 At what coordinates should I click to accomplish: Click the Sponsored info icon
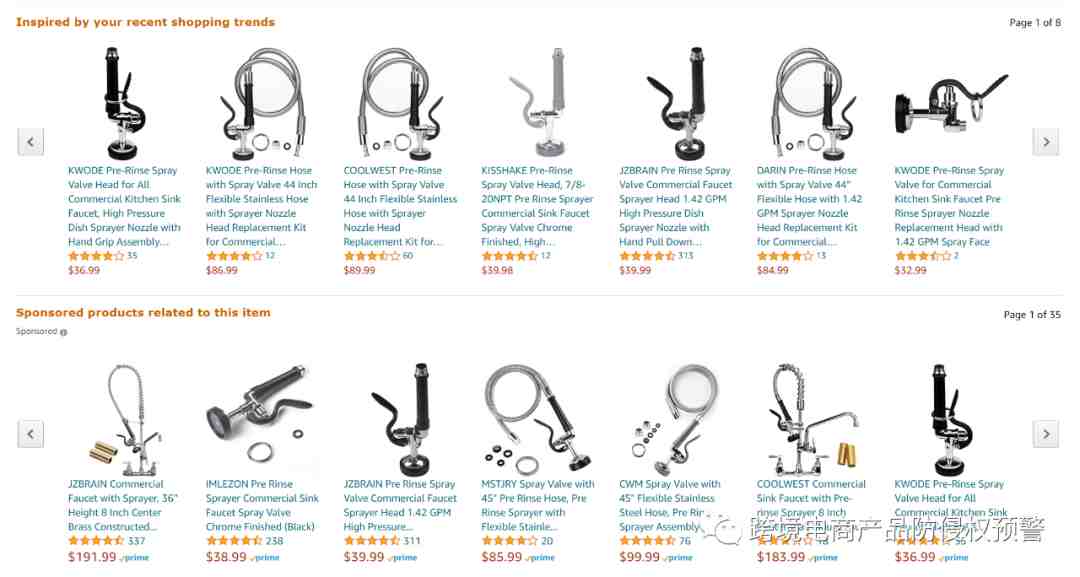click(x=63, y=333)
